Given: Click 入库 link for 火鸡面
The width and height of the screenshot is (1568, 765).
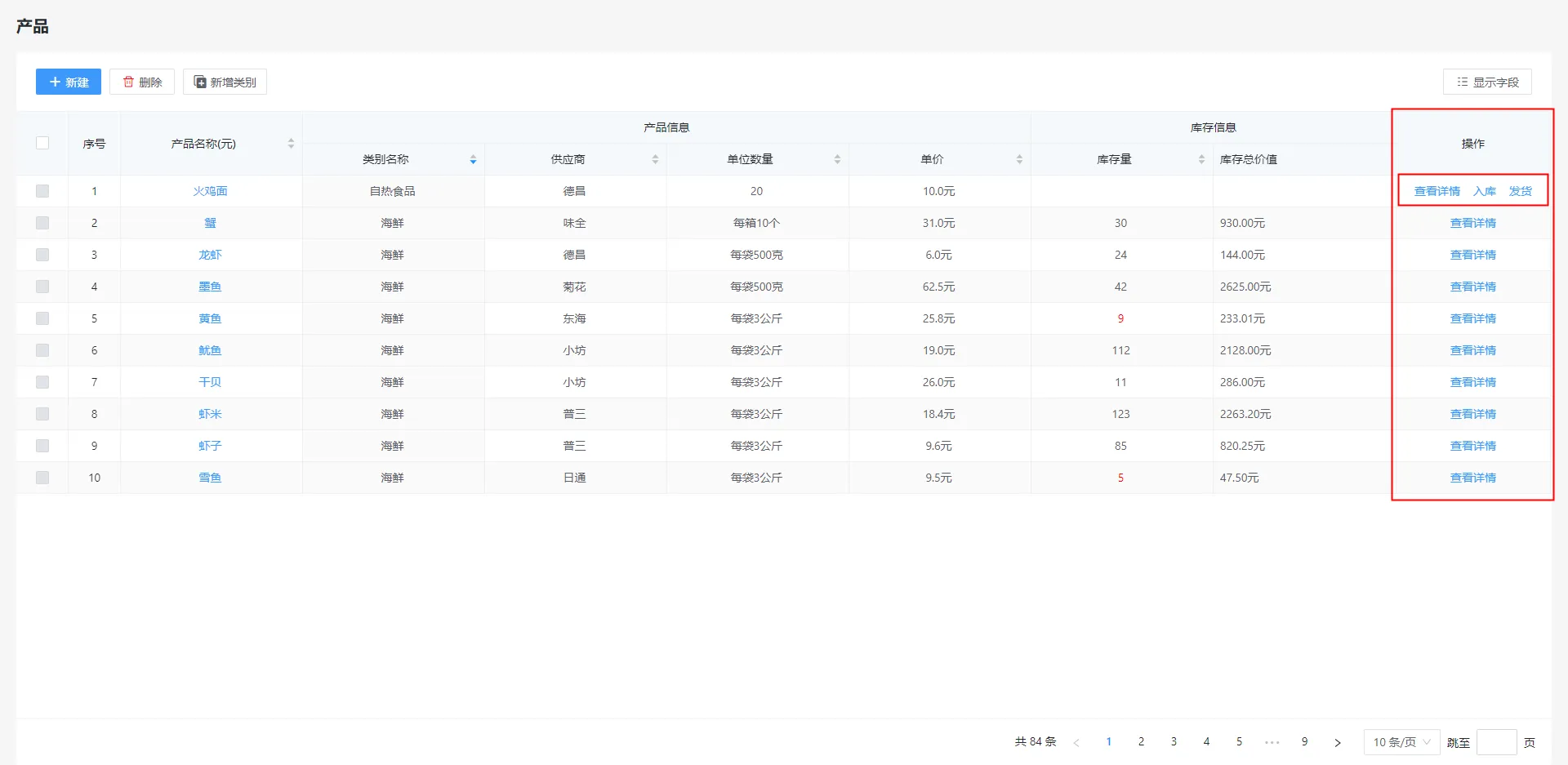Looking at the screenshot, I should (1484, 191).
